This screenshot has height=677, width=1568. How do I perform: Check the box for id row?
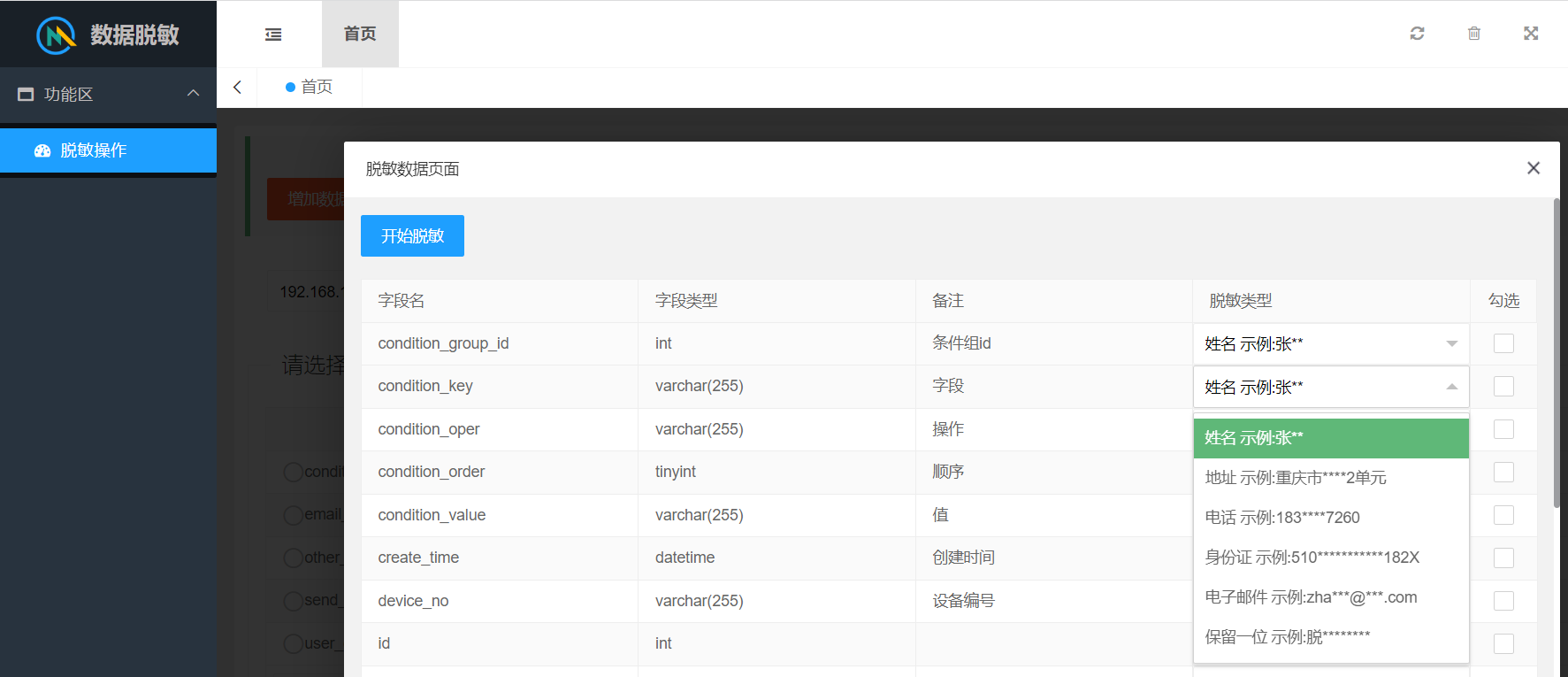1503,644
